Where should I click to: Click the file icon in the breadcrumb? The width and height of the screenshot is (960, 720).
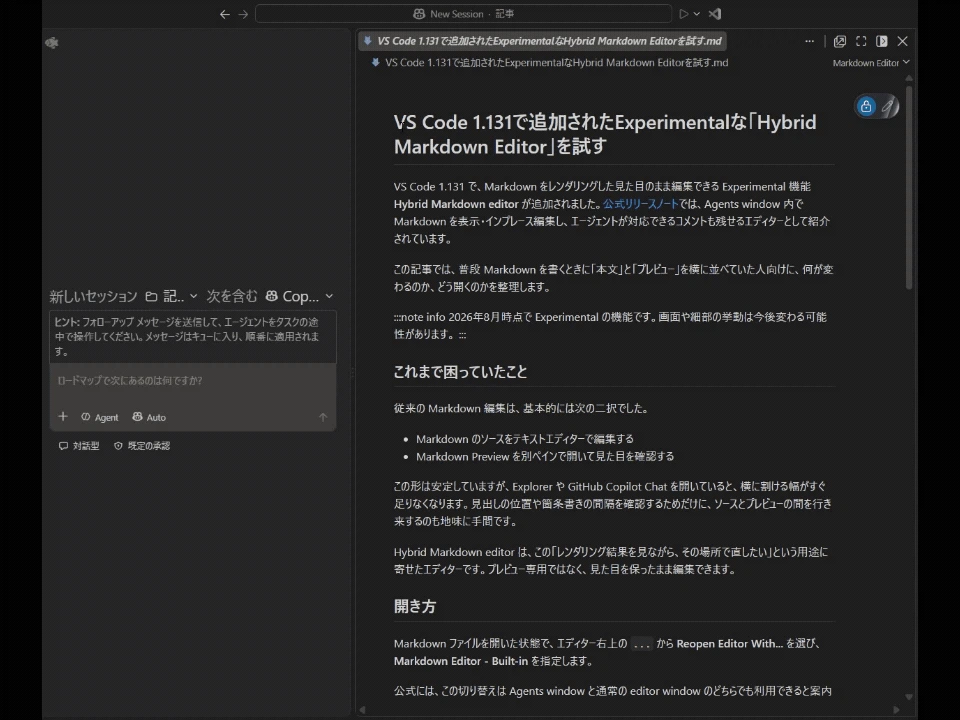[x=375, y=62]
